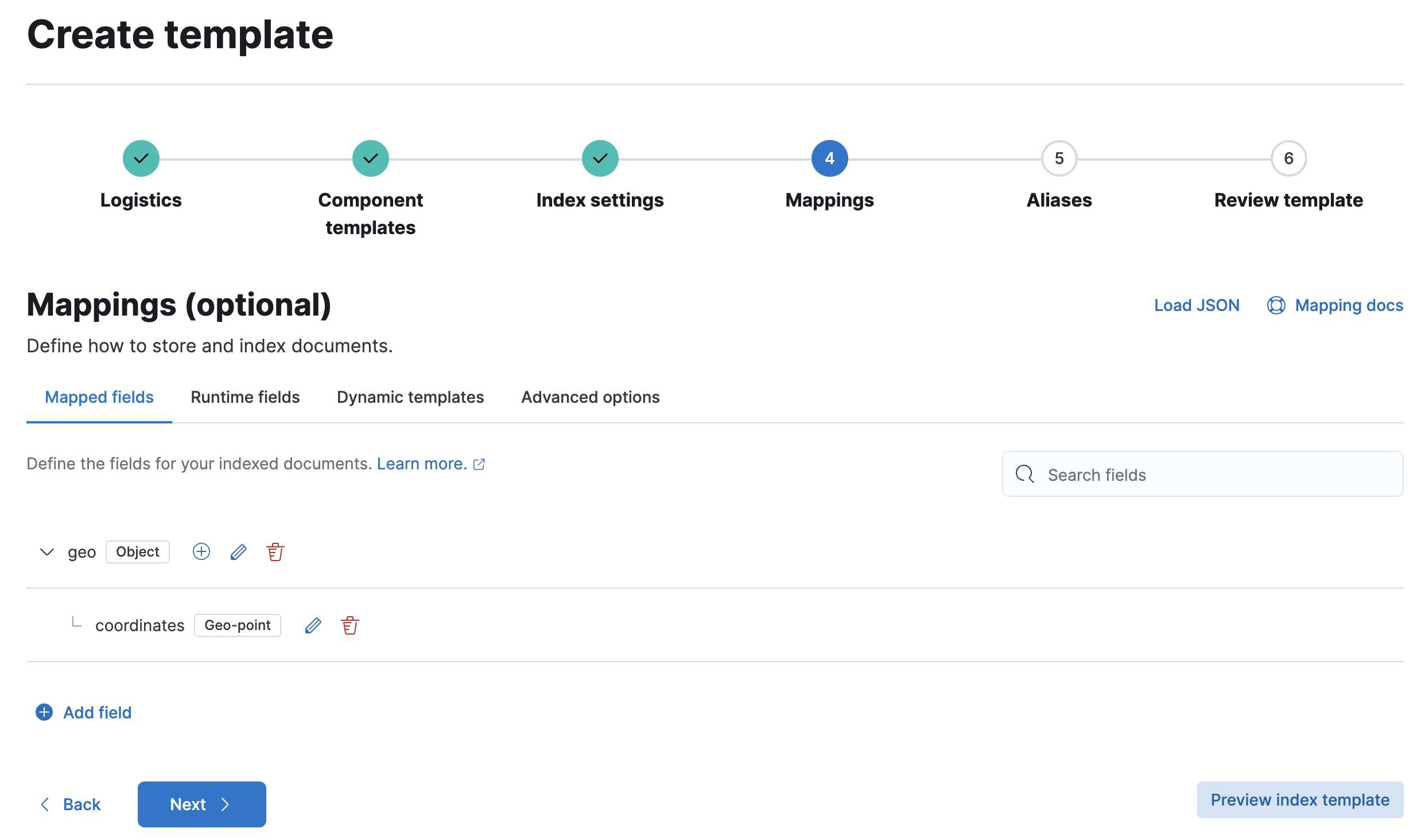Viewport: 1421px width, 840px height.
Task: Return to Index settings step
Action: tap(600, 158)
